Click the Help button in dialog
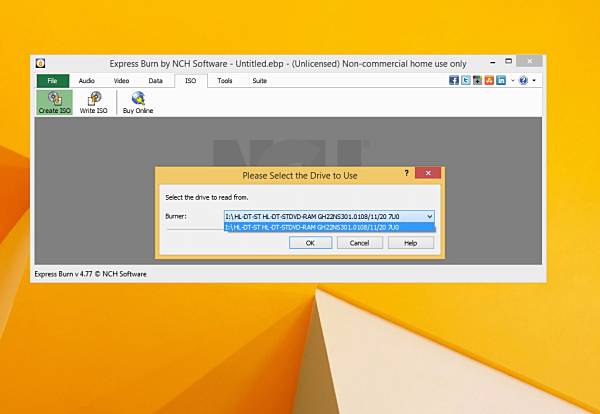This screenshot has width=600, height=414. coord(411,243)
